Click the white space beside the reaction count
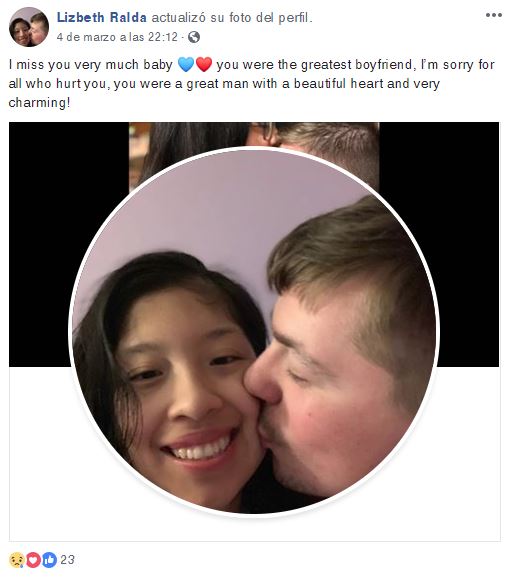 [287, 560]
